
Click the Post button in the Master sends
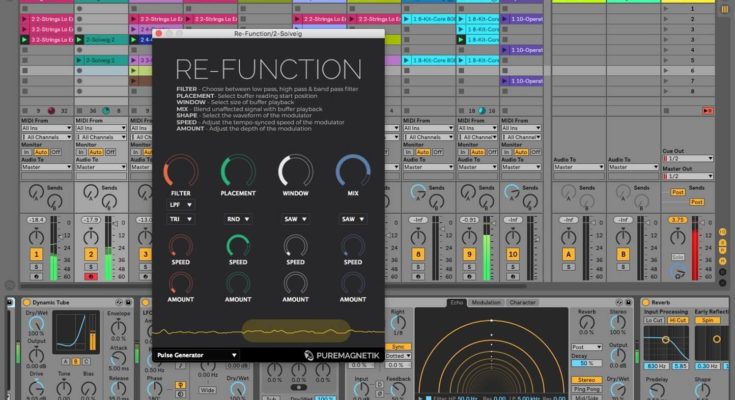677,190
